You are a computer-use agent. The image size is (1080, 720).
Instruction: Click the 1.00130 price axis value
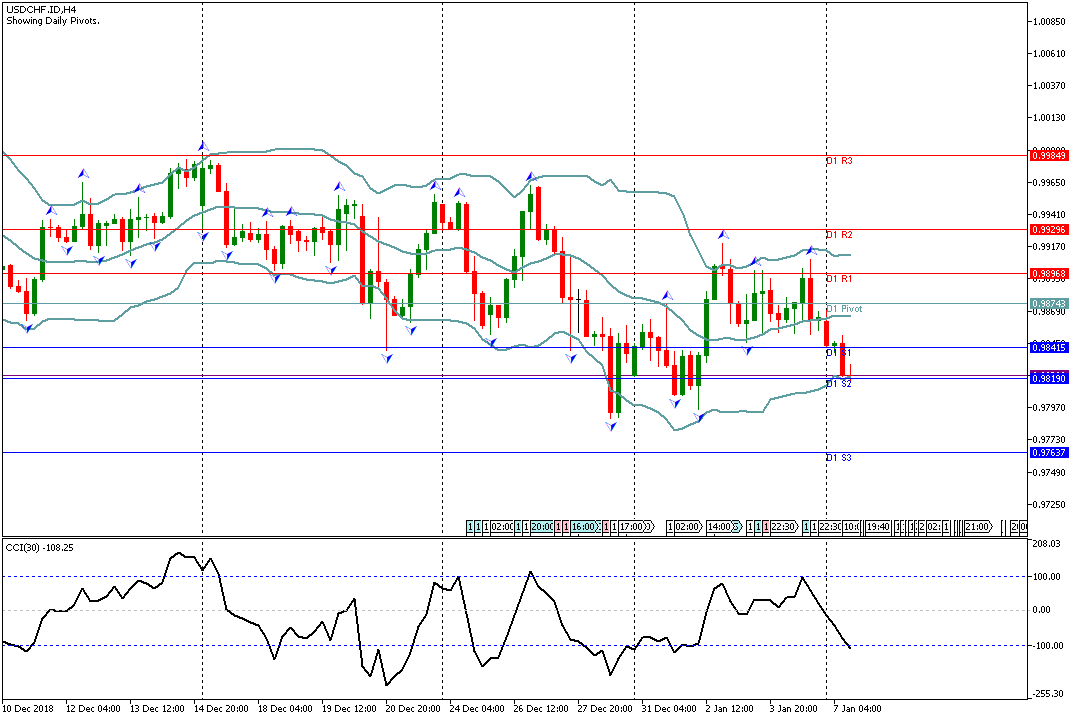coord(1049,118)
